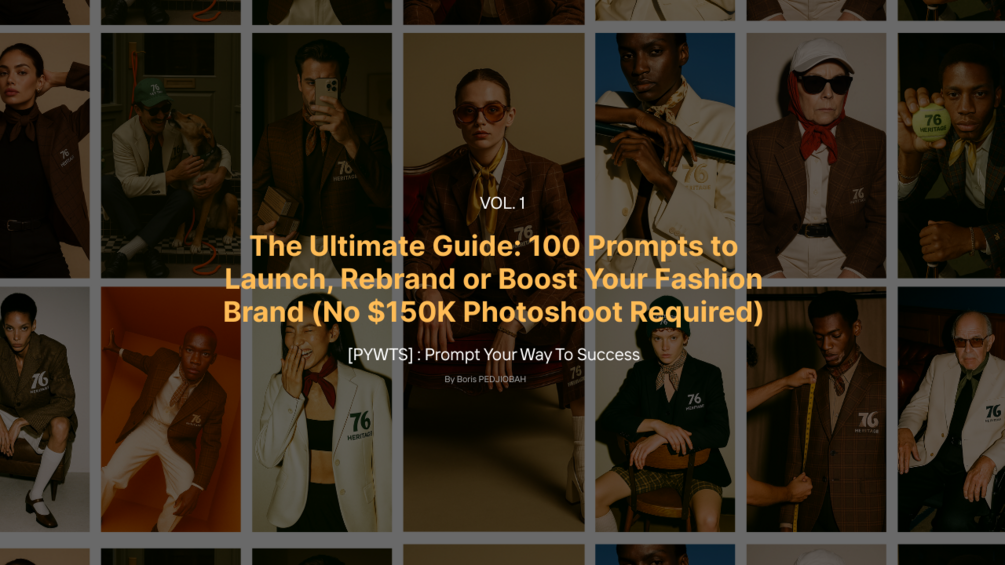Image resolution: width=1005 pixels, height=565 pixels.
Task: Select the elderly man in cream blazer photo
Action: 951,409
